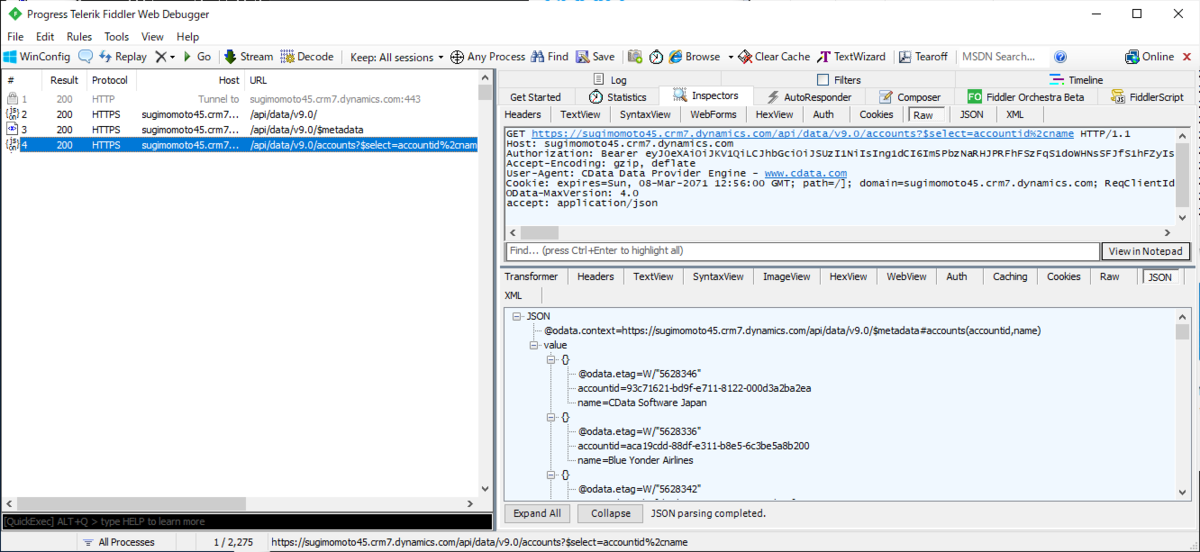
Task: Open Find sessions dialog
Action: 550,57
